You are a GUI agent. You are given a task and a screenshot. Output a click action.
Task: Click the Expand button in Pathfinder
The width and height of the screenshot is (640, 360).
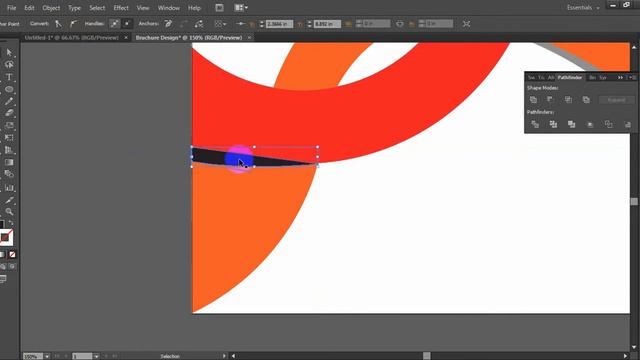click(616, 100)
